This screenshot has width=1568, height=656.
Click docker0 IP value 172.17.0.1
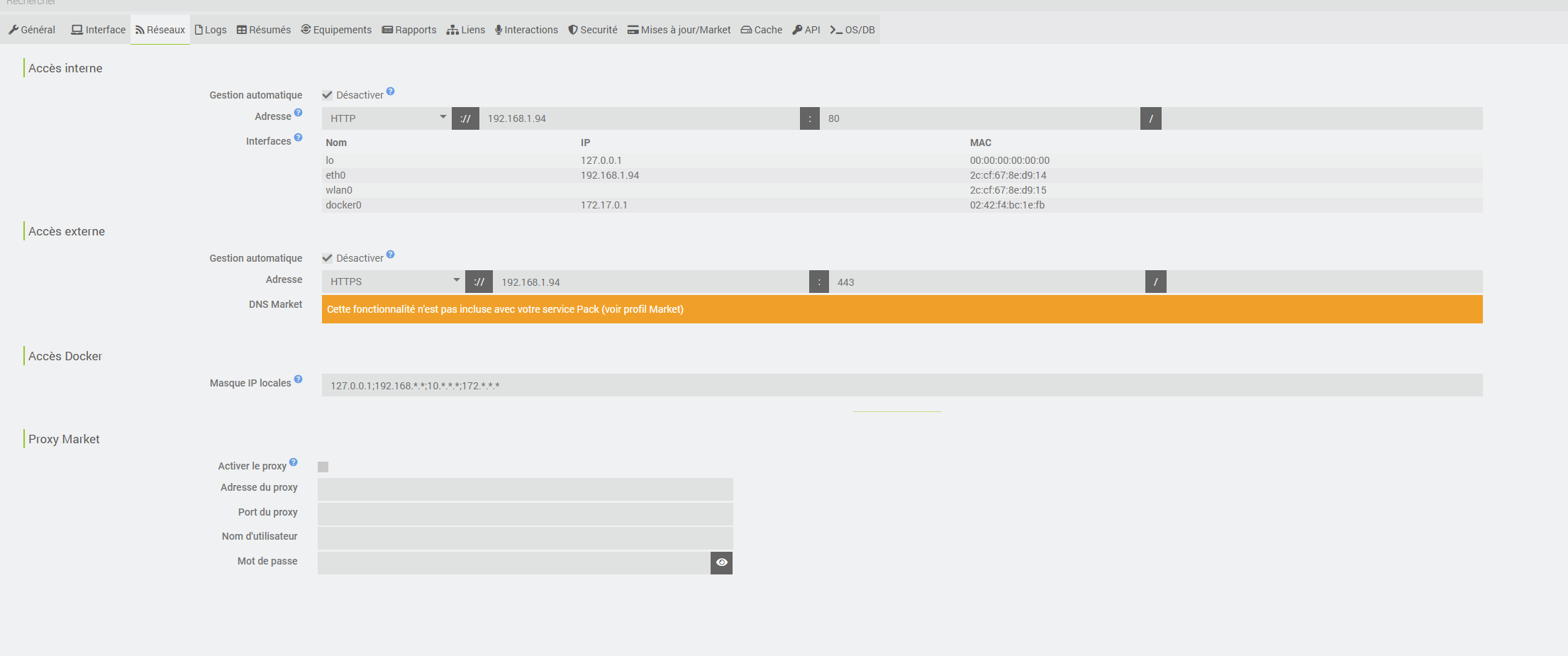pos(604,205)
